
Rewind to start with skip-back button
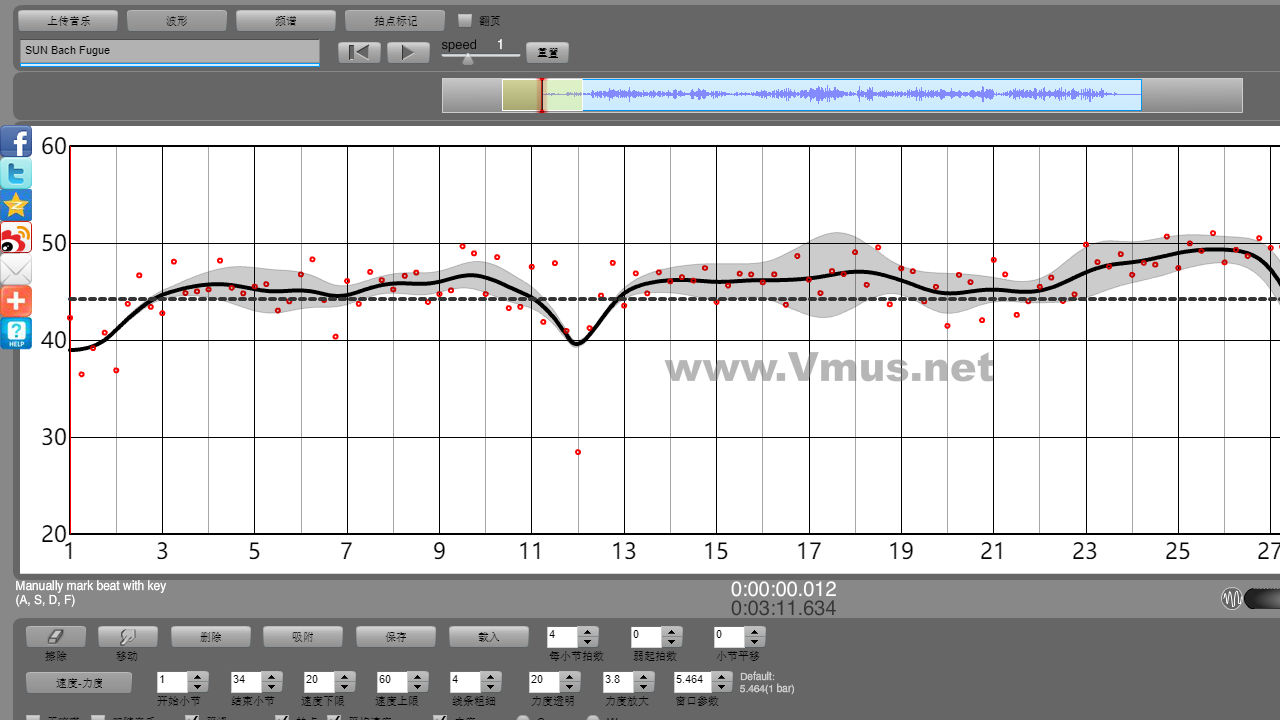[358, 52]
